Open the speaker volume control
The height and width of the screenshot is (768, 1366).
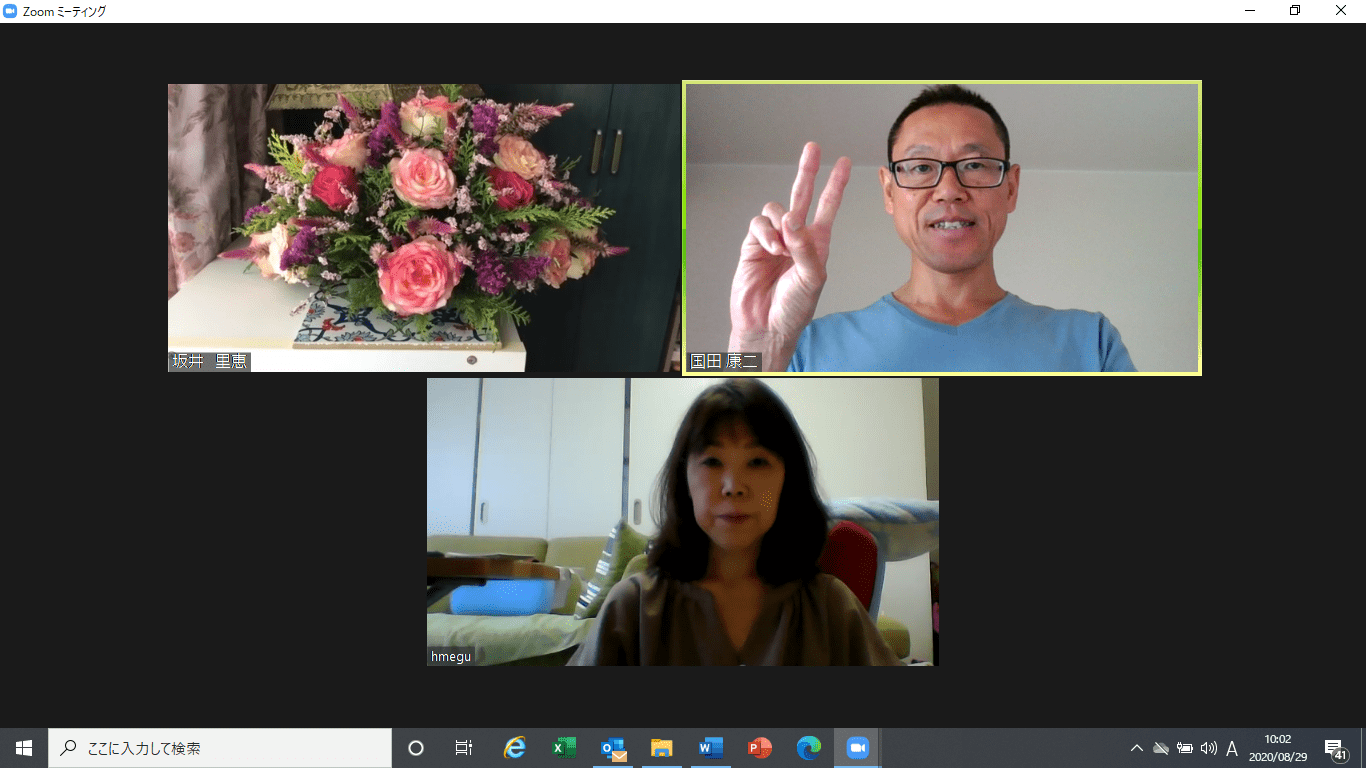1209,748
